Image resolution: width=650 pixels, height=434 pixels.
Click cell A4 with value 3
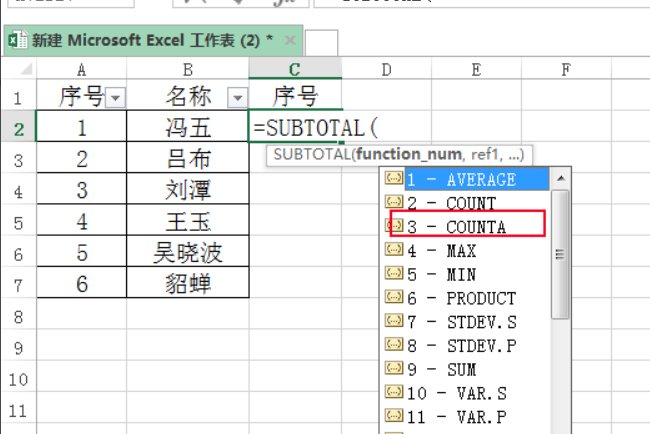(81, 189)
